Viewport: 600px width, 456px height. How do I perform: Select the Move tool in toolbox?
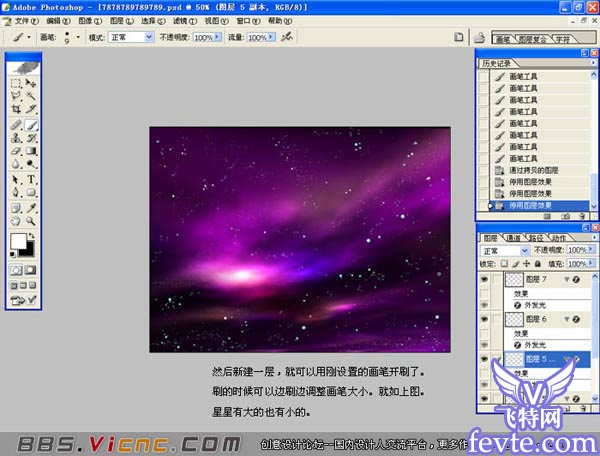(x=31, y=84)
